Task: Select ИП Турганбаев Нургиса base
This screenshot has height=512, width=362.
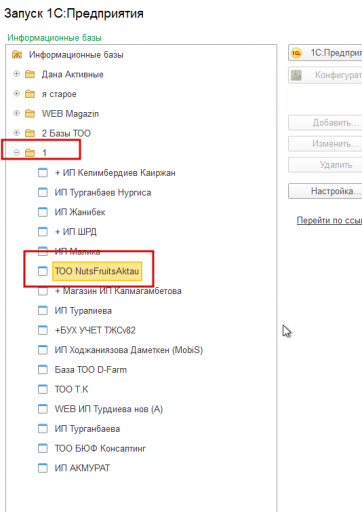Action: click(x=103, y=192)
